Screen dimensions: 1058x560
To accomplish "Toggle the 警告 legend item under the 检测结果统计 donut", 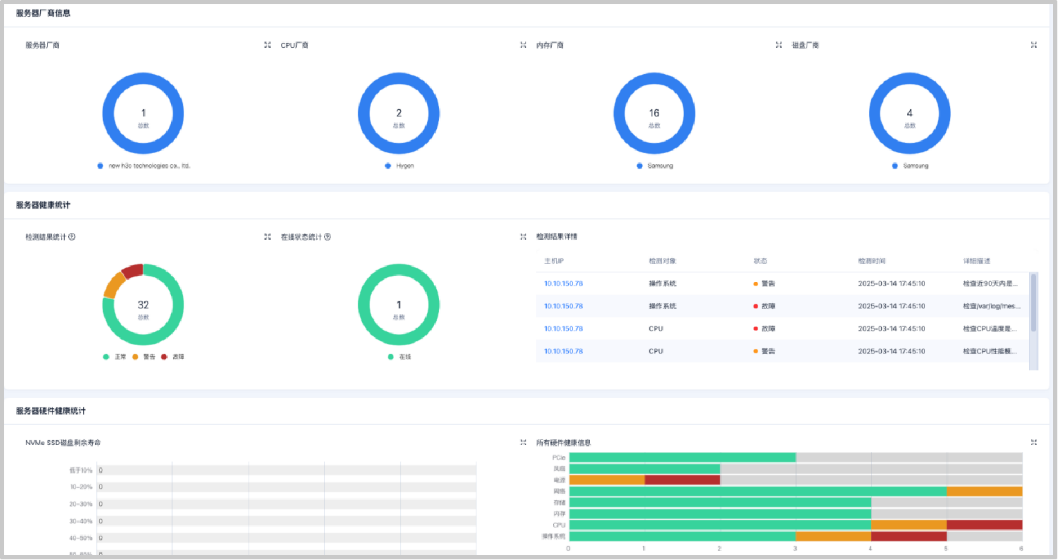I will tap(144, 357).
